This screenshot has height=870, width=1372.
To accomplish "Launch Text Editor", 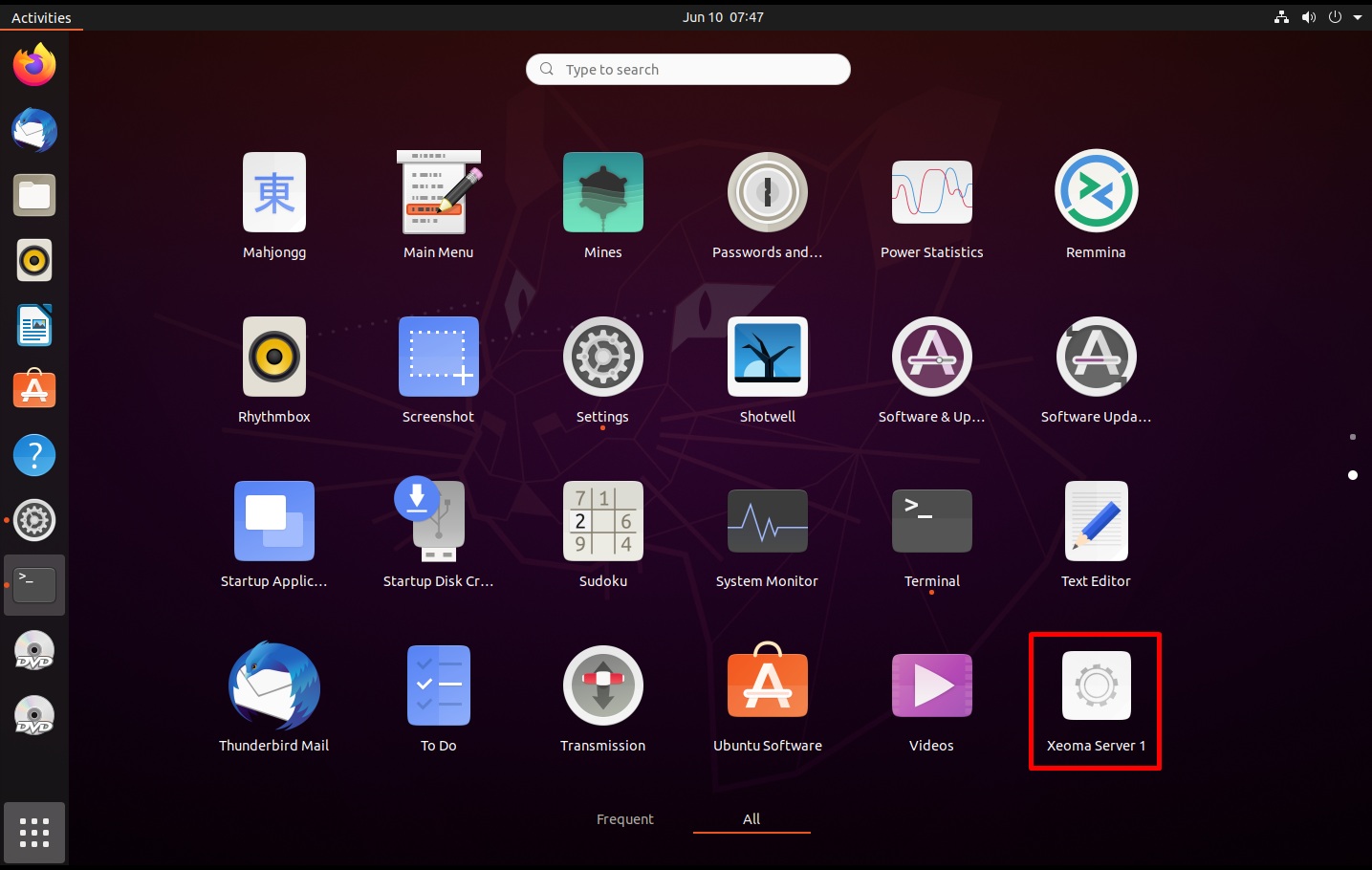I will point(1097,533).
